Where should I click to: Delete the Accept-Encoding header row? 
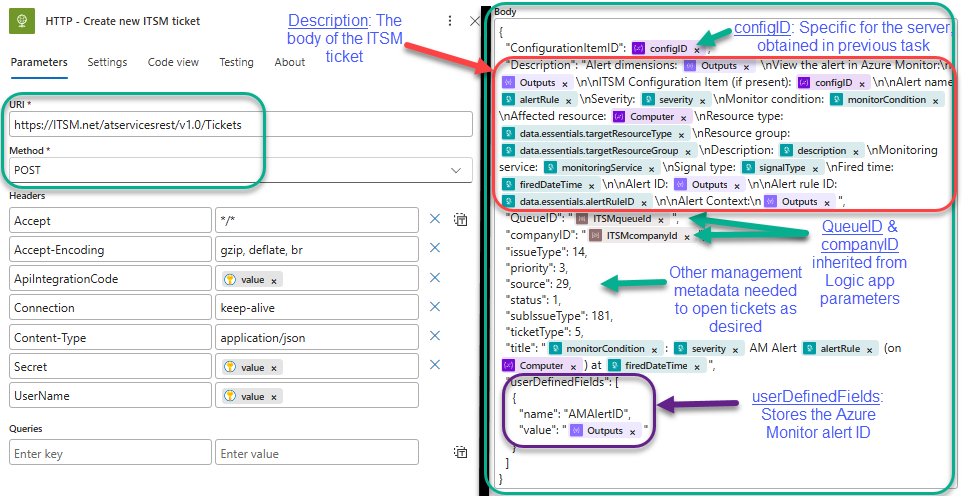(435, 247)
